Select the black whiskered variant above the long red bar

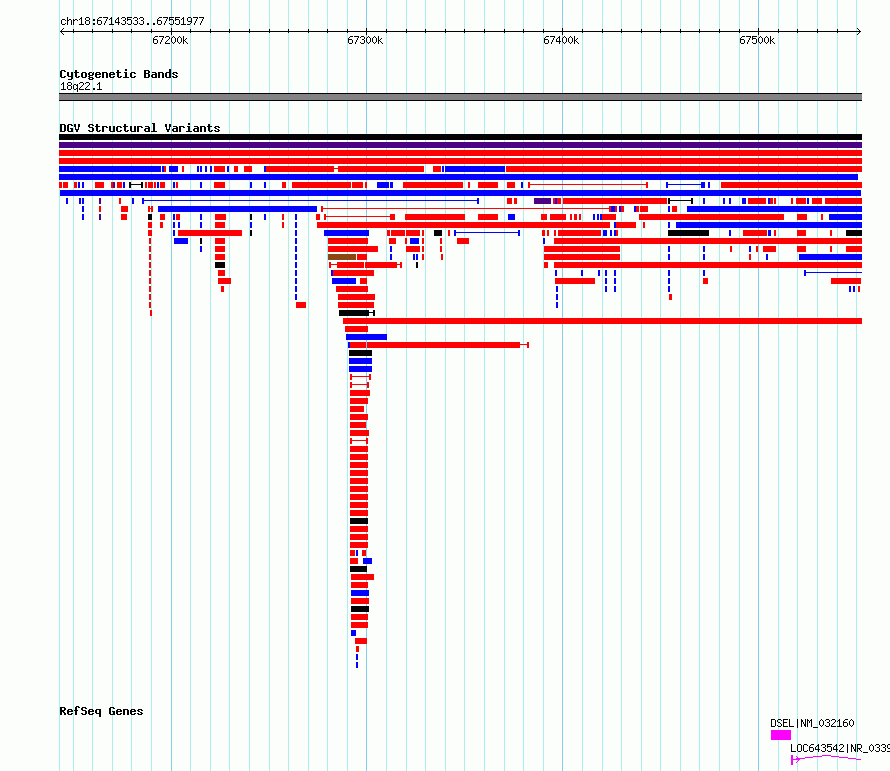click(356, 313)
